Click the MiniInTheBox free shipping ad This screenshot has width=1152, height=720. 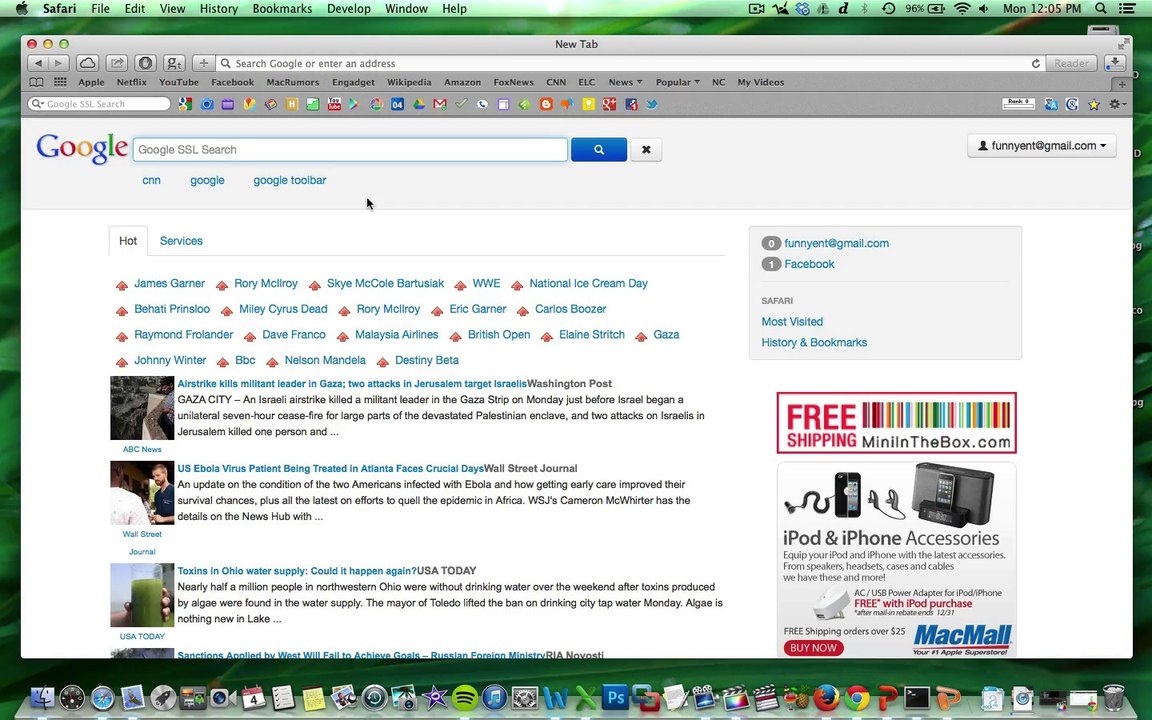point(896,422)
